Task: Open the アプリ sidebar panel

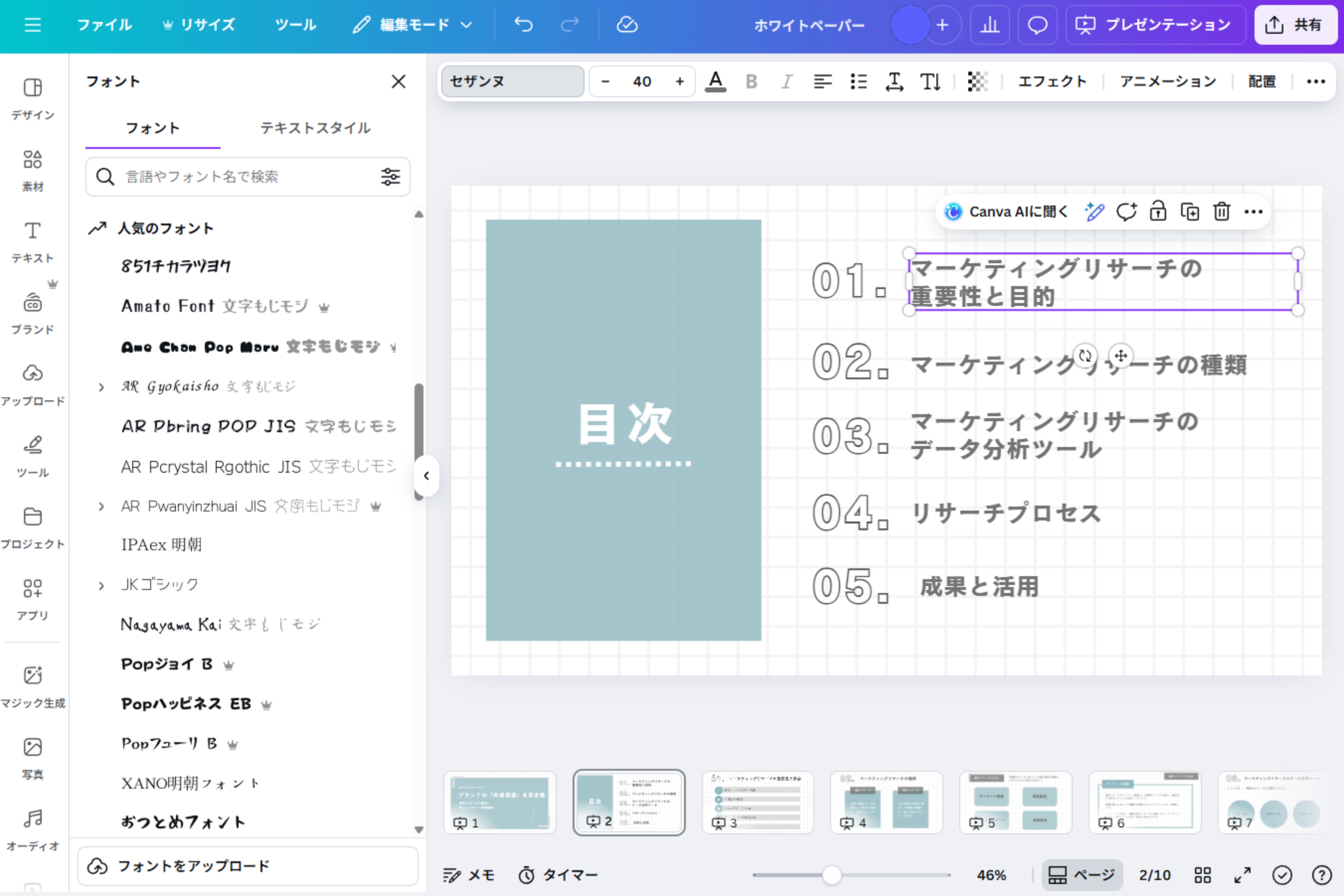Action: tap(33, 599)
